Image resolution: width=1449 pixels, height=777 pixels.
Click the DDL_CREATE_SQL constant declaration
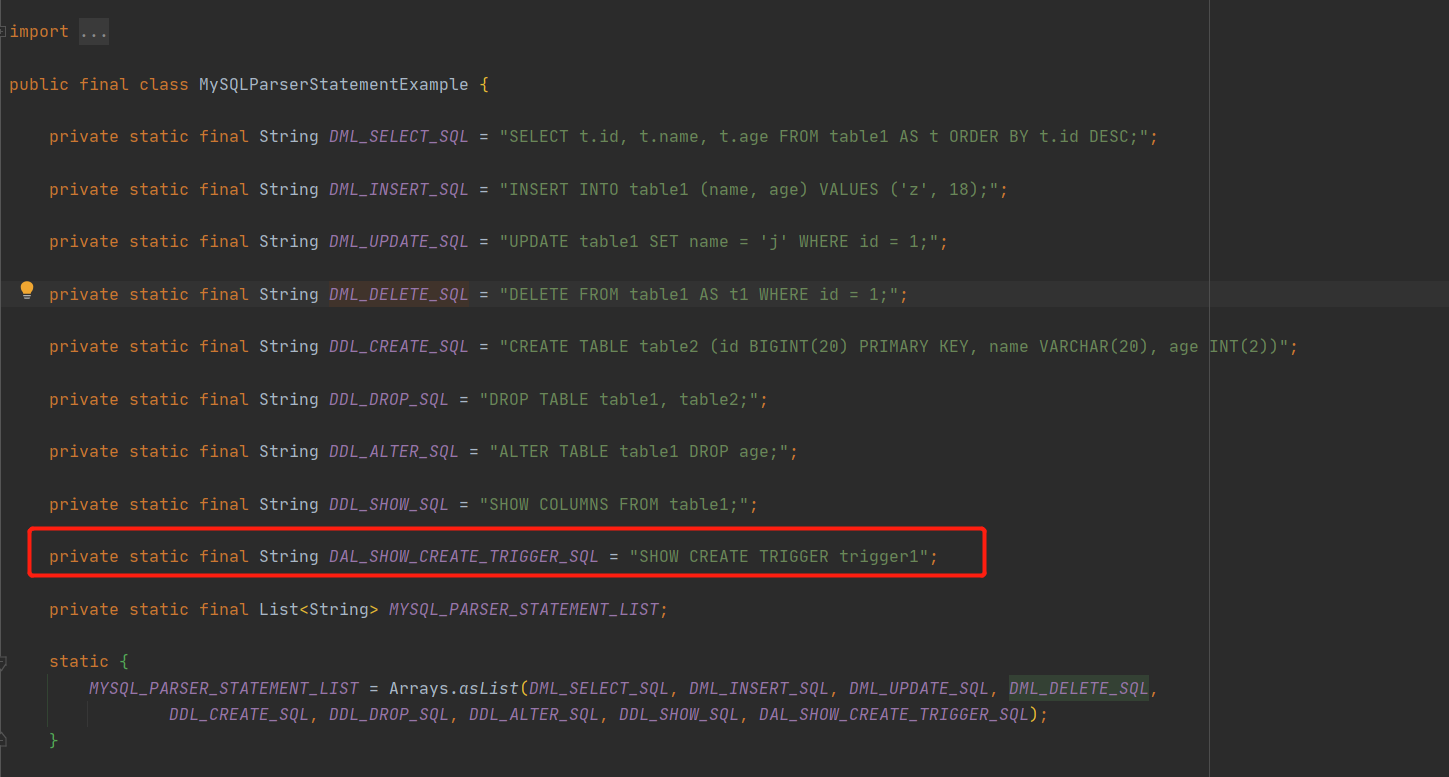pyautogui.click(x=398, y=347)
